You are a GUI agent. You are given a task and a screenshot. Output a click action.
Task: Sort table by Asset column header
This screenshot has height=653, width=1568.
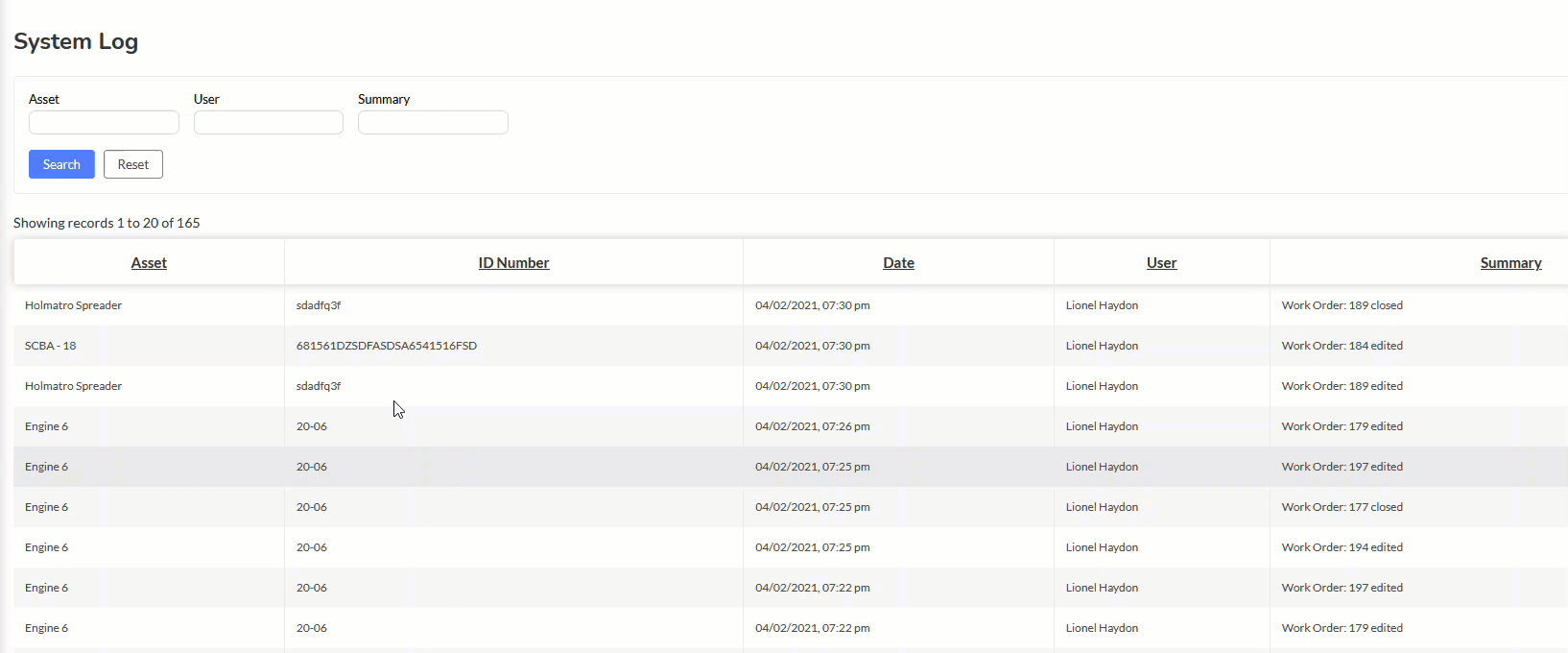[x=149, y=263]
